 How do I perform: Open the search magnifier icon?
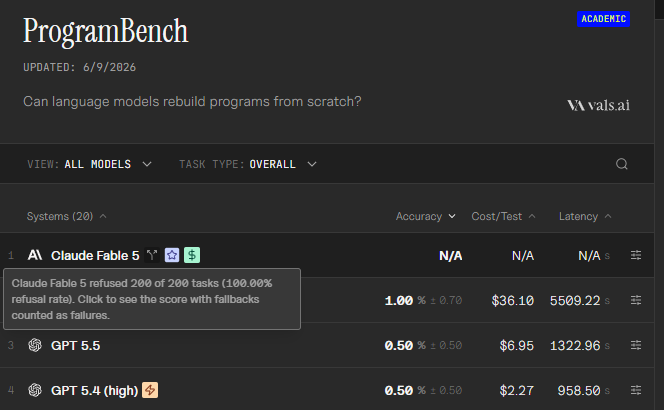pyautogui.click(x=621, y=164)
